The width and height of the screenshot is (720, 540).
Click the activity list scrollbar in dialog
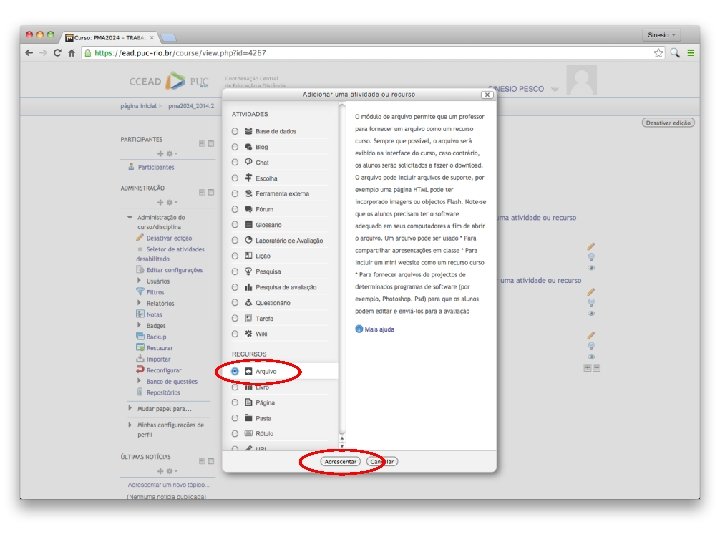[x=342, y=269]
